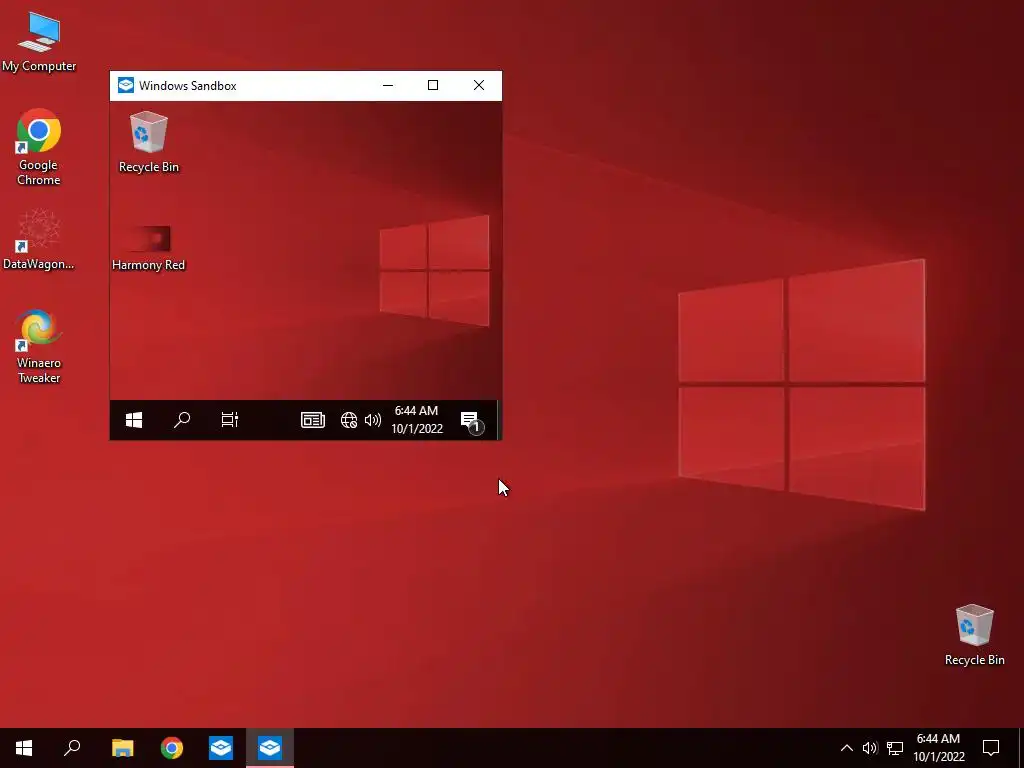Launch Winaero Tweaker desktop shortcut
The width and height of the screenshot is (1024, 768).
[x=39, y=346]
